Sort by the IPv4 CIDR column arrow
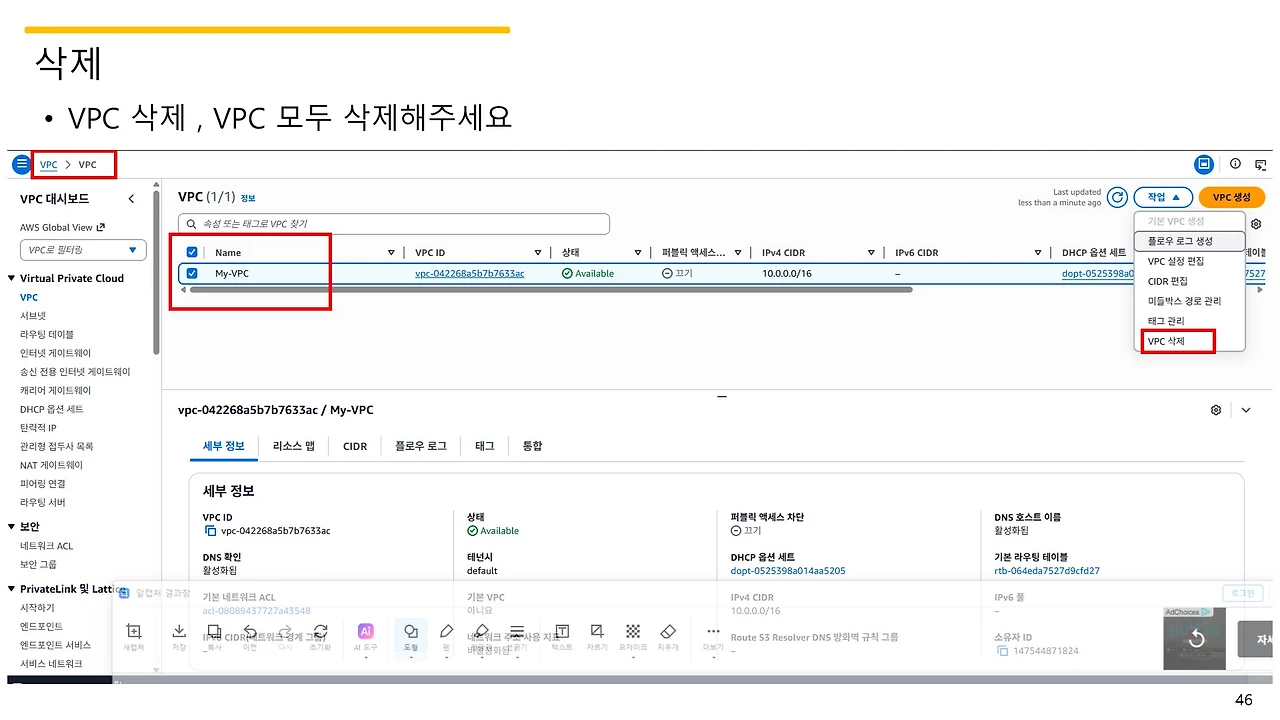Screen dimensions: 1280x720 pyautogui.click(x=871, y=253)
